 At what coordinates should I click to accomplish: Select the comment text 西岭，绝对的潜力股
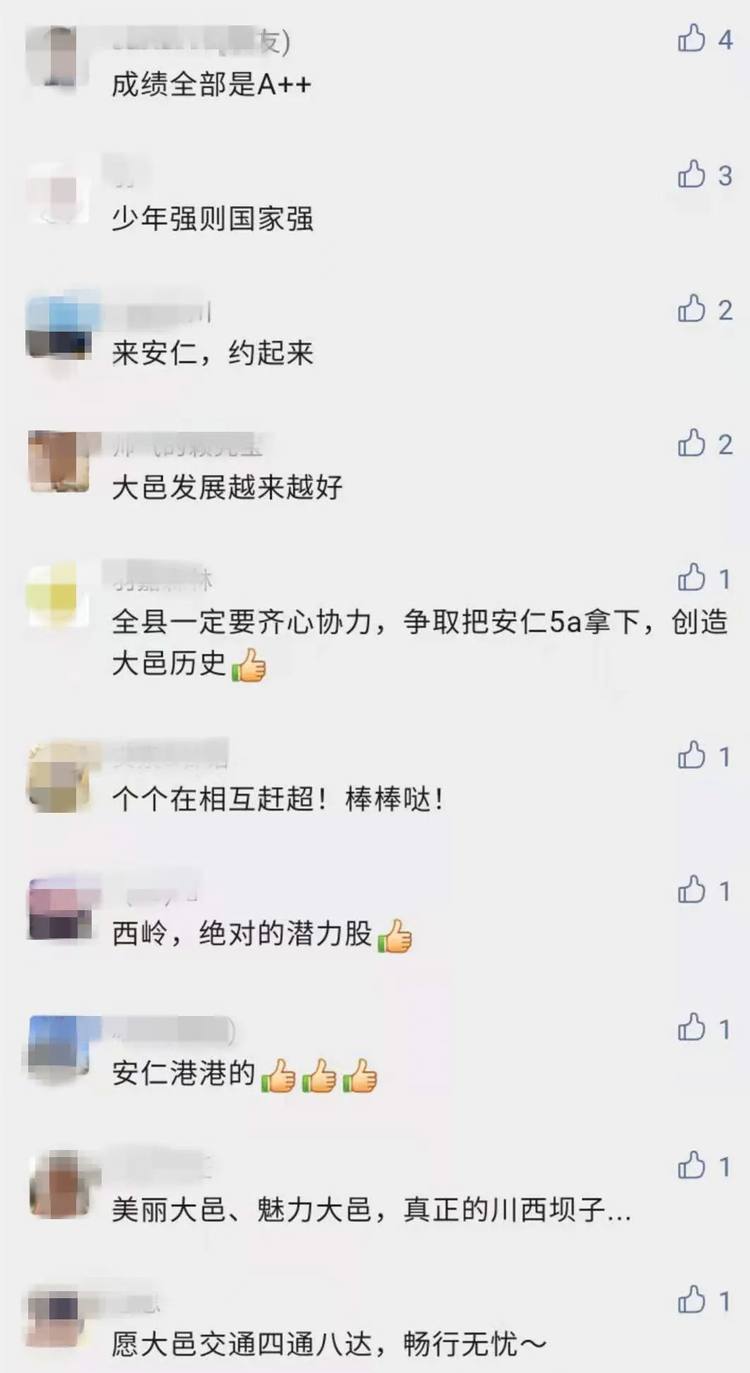[262, 935]
